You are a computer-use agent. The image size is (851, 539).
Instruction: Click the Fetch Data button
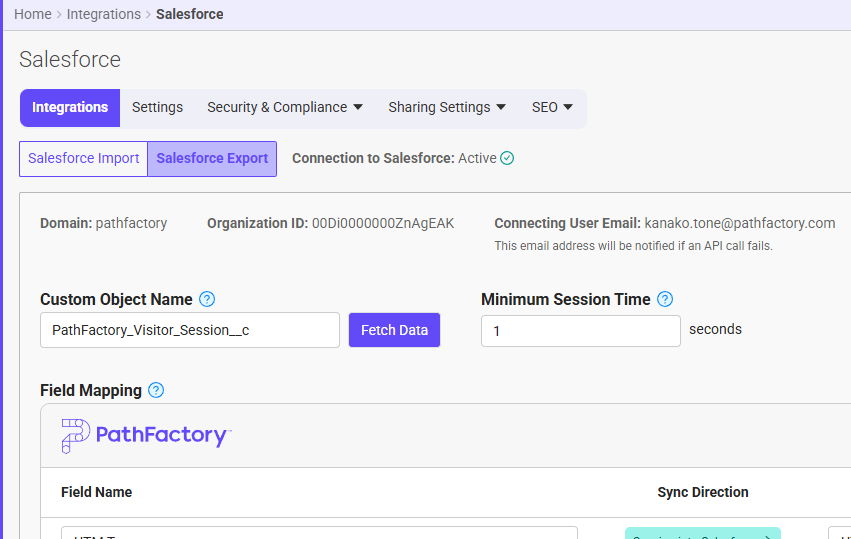[x=395, y=330]
